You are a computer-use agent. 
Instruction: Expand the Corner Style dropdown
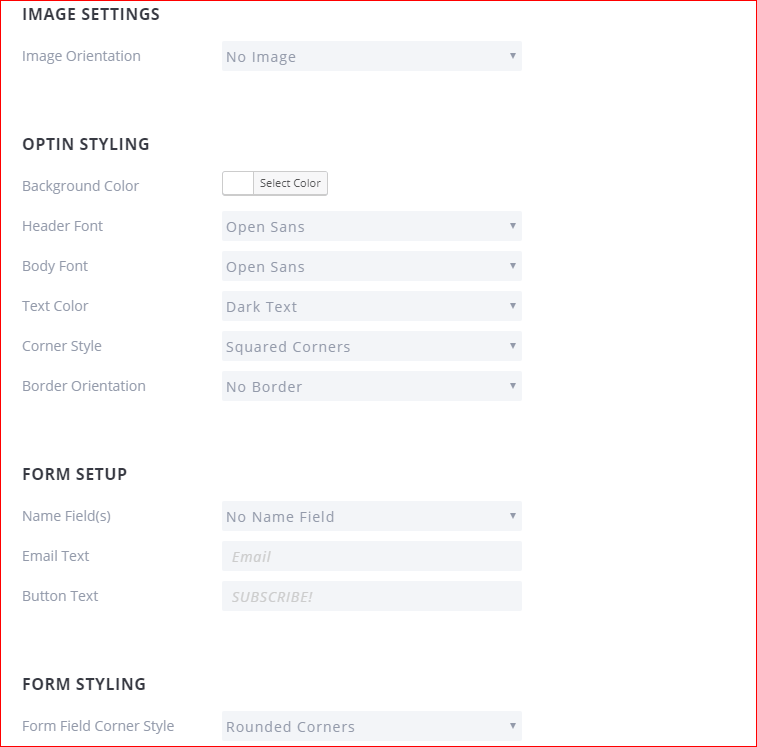point(371,347)
